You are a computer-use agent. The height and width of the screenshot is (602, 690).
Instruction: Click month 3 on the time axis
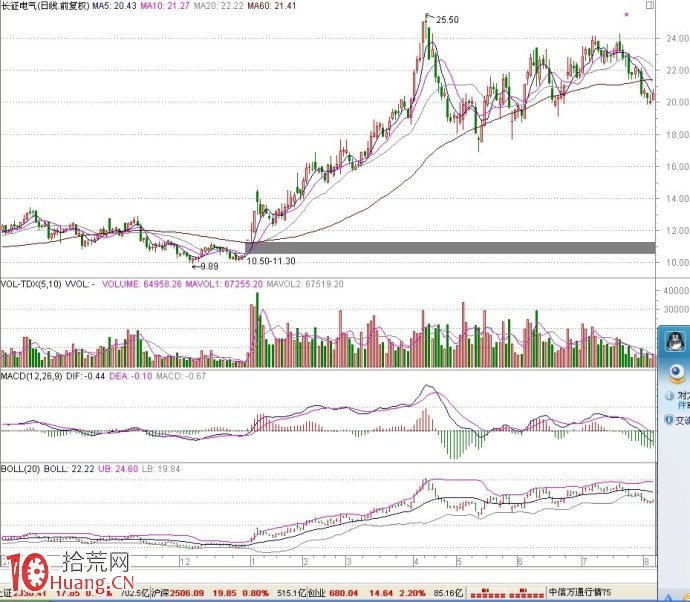point(348,562)
